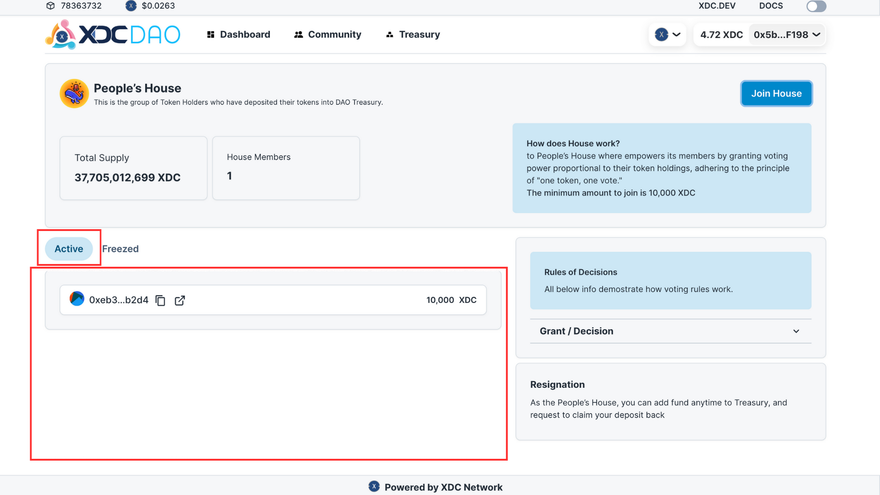This screenshot has width=880, height=495.
Task: Switch to the Freezed tab
Action: click(x=120, y=249)
